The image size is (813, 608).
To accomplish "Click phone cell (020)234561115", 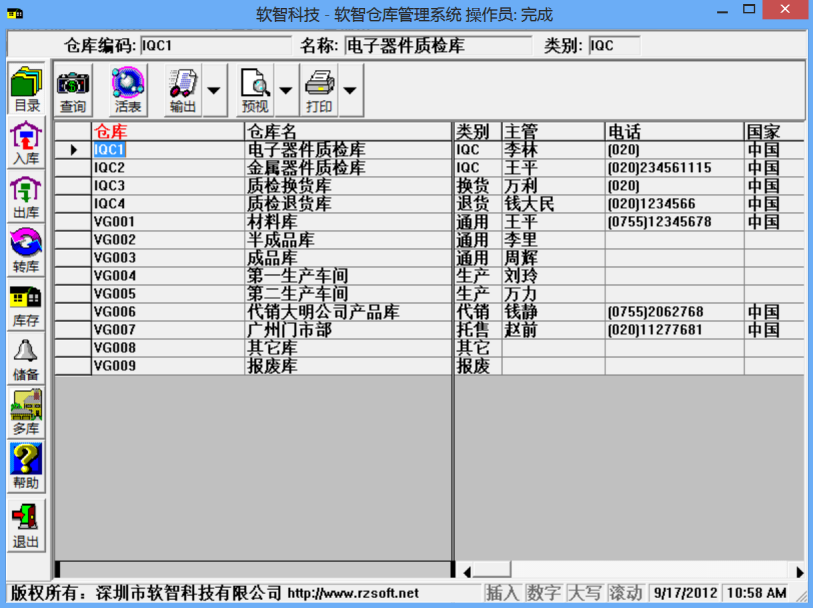I will (674, 168).
